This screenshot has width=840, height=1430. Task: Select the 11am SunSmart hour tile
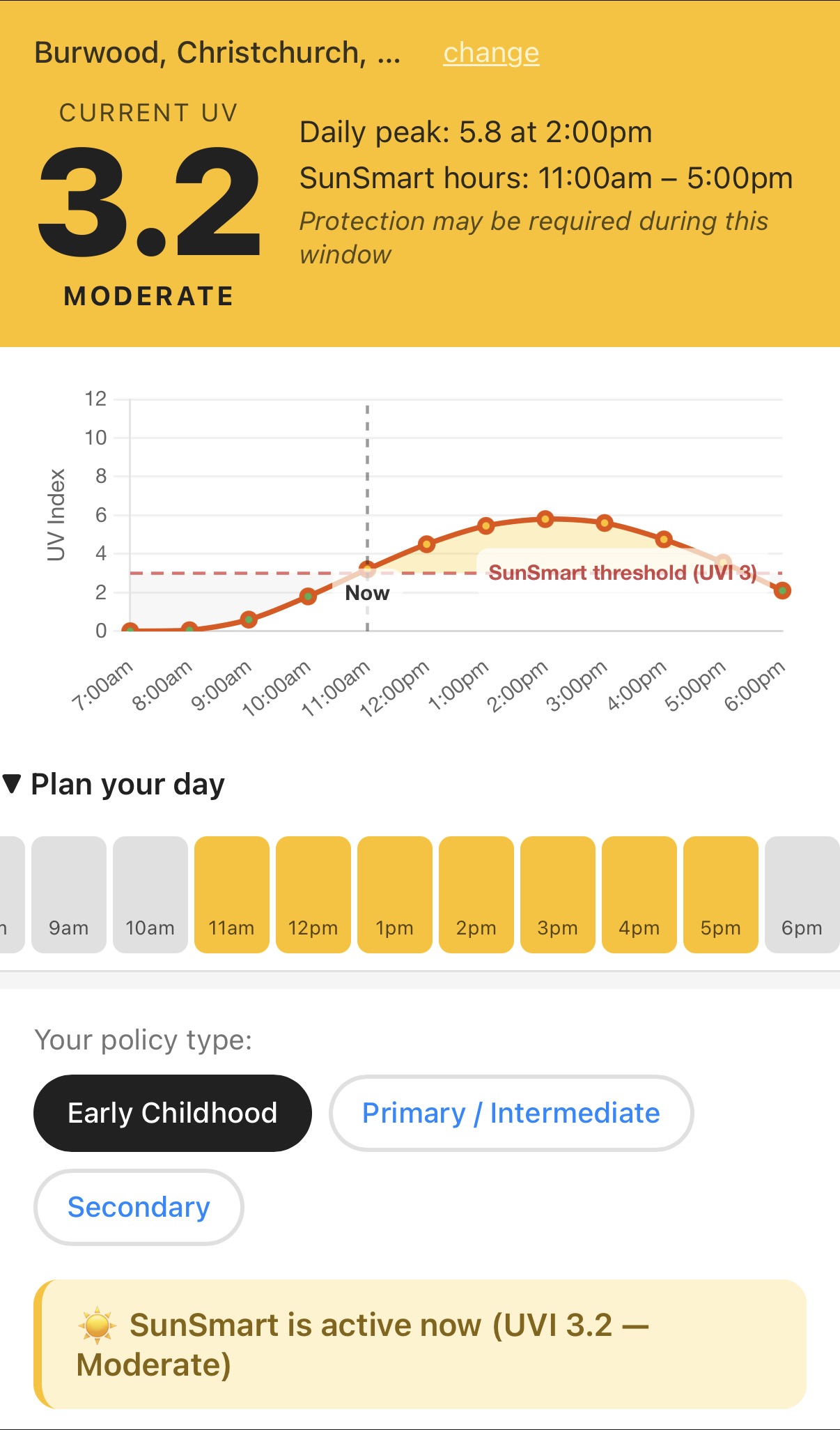coord(232,894)
